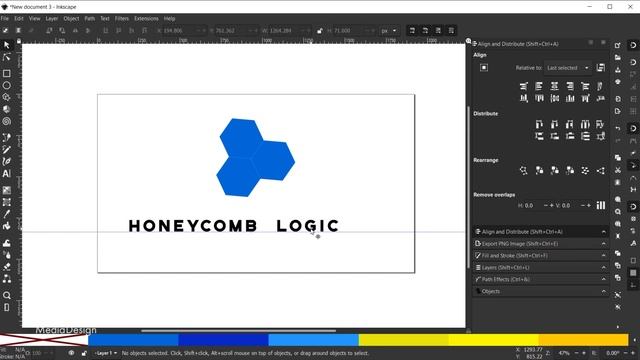Click the Remove overlaps apply icon
Viewport: 640px width, 360px height.
601,205
